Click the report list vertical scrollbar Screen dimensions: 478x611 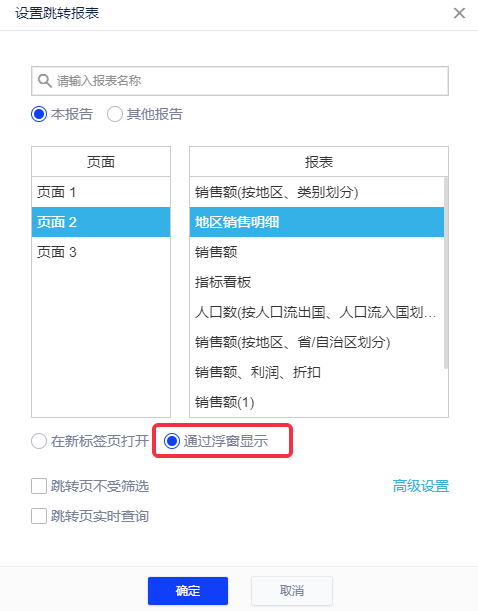tap(446, 273)
